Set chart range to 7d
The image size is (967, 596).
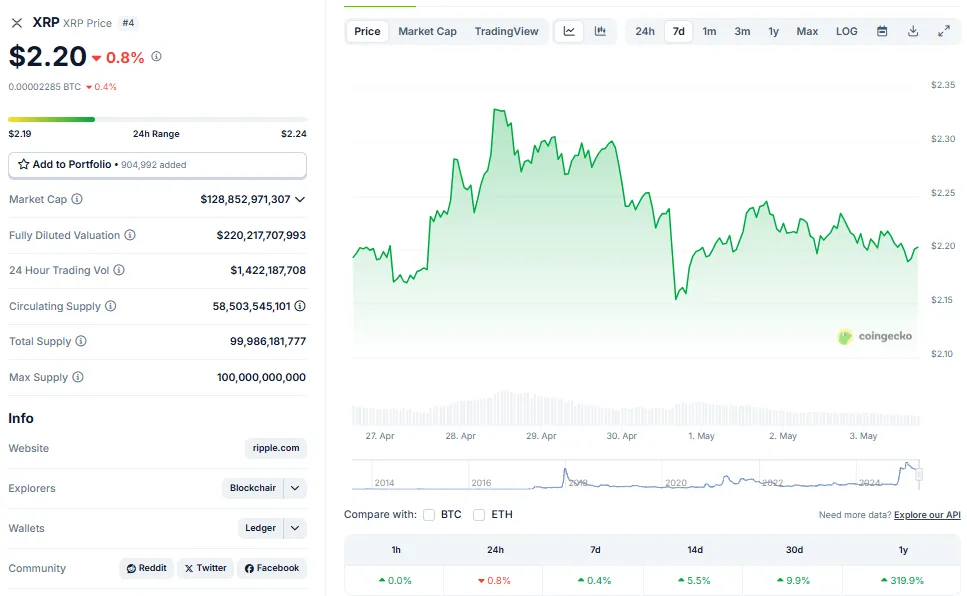pyautogui.click(x=678, y=31)
